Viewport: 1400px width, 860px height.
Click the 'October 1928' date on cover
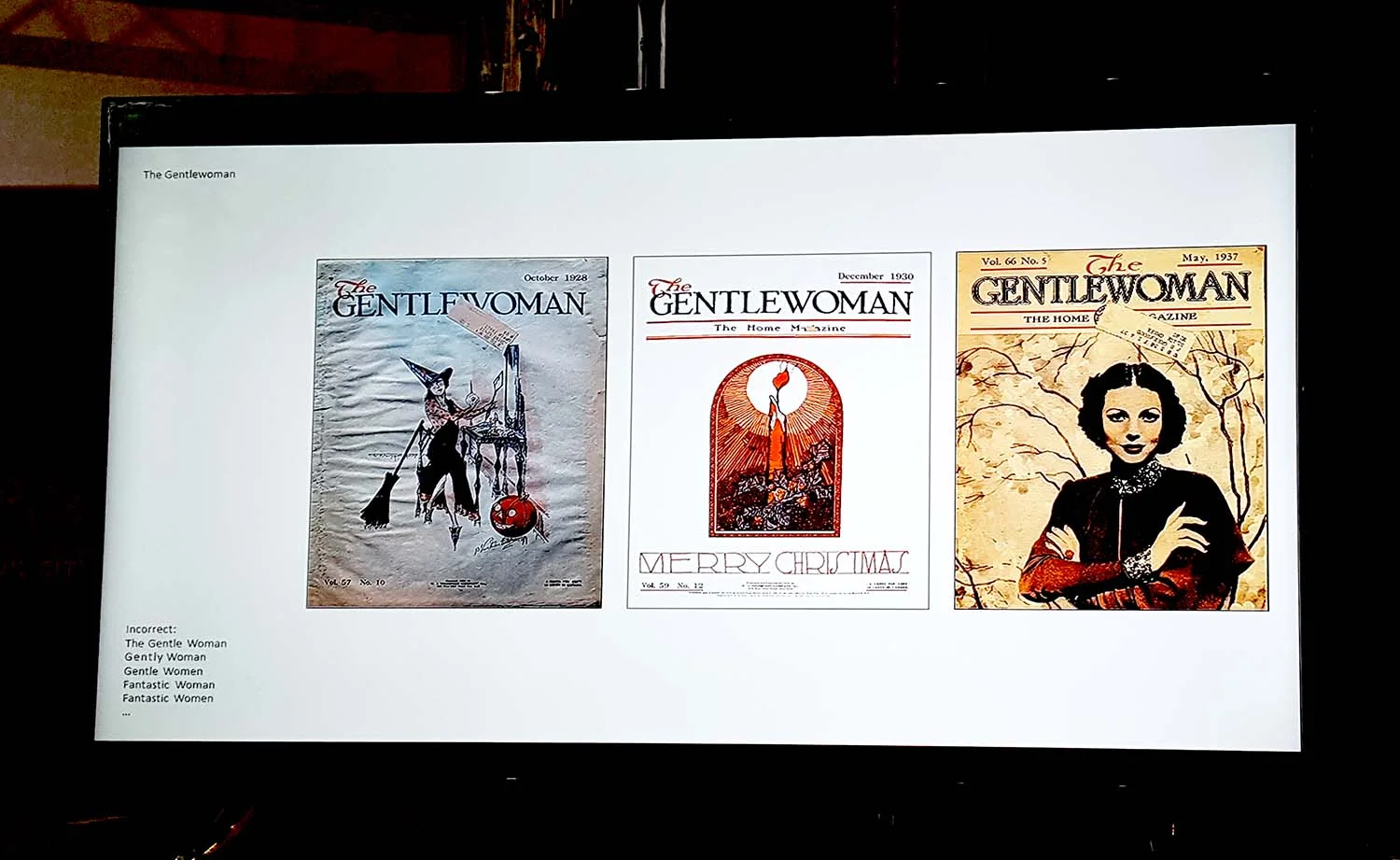click(x=555, y=277)
